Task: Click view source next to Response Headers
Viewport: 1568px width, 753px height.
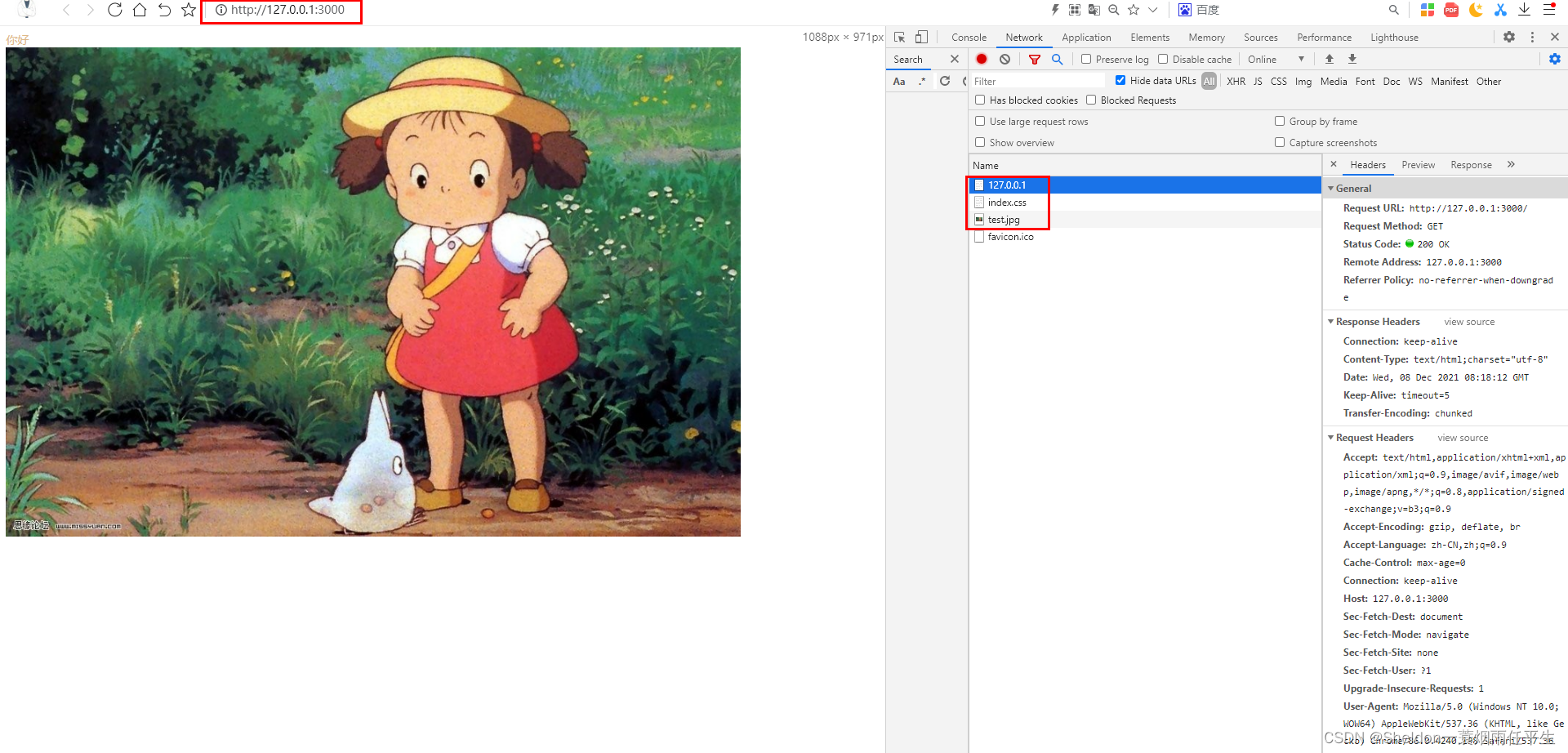Action: [x=1469, y=322]
